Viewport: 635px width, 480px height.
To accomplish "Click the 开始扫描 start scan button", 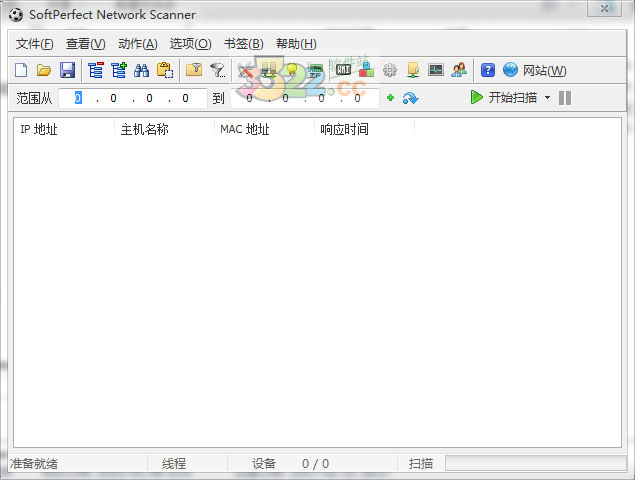I will coord(504,98).
